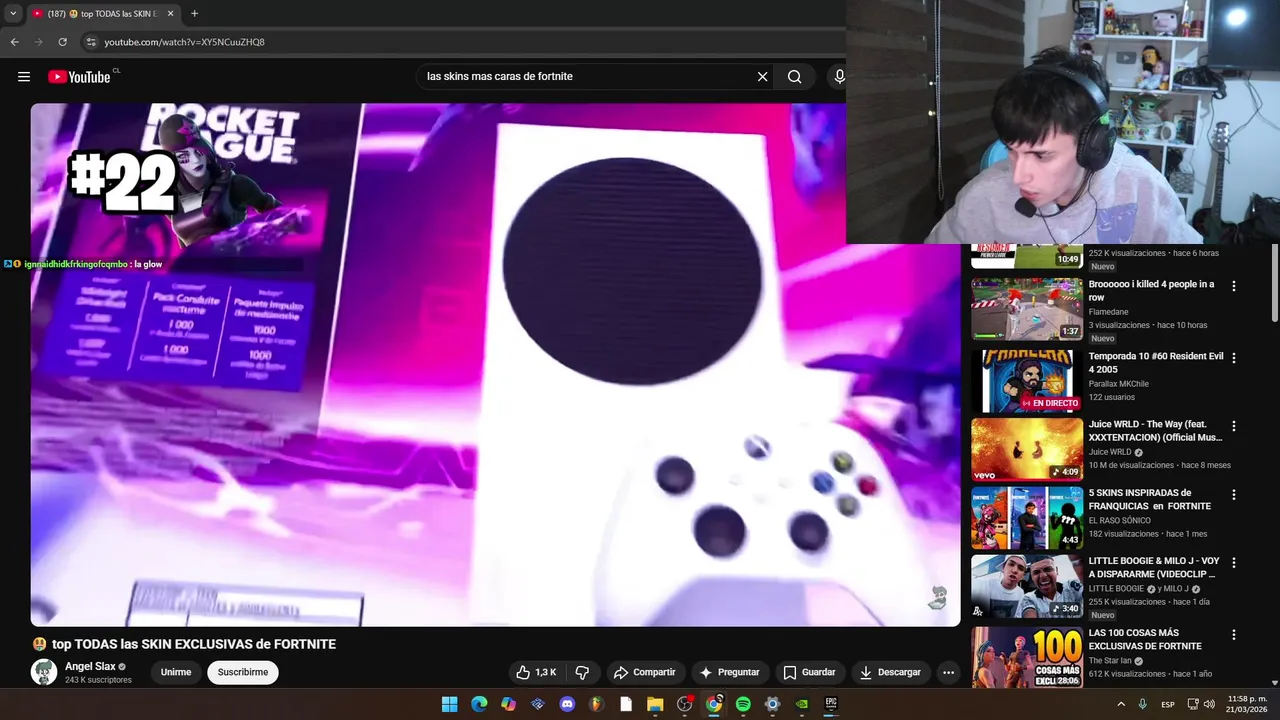Open options for 'LITTLE BOOGIE & MILO J' video
This screenshot has width=1280, height=720.
1233,563
